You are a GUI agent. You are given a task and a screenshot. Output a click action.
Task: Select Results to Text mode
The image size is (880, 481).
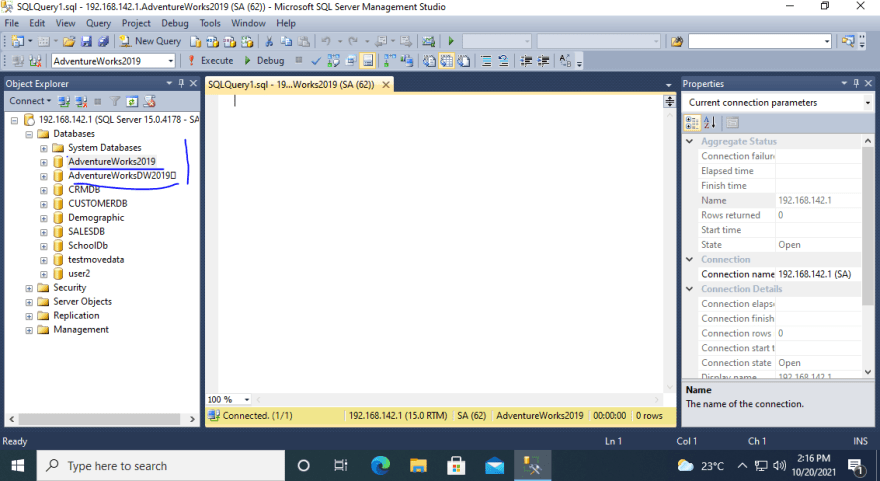click(429, 61)
